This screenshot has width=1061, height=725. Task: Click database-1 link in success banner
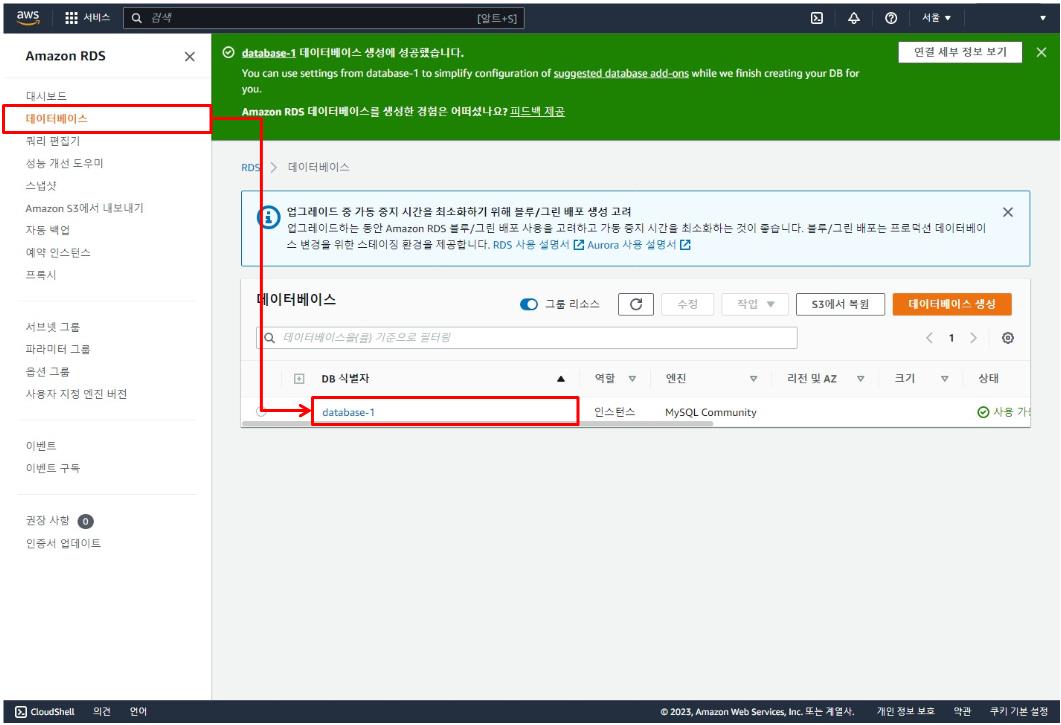[269, 53]
